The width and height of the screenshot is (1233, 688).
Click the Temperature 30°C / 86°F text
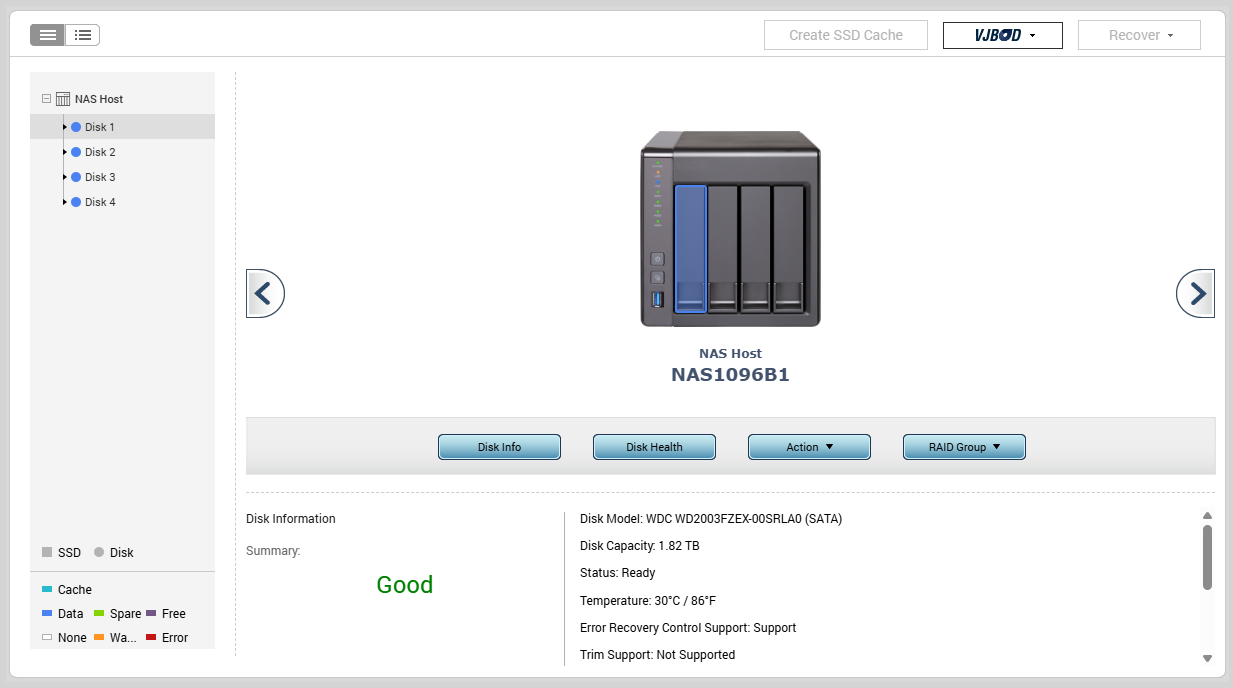coord(648,601)
